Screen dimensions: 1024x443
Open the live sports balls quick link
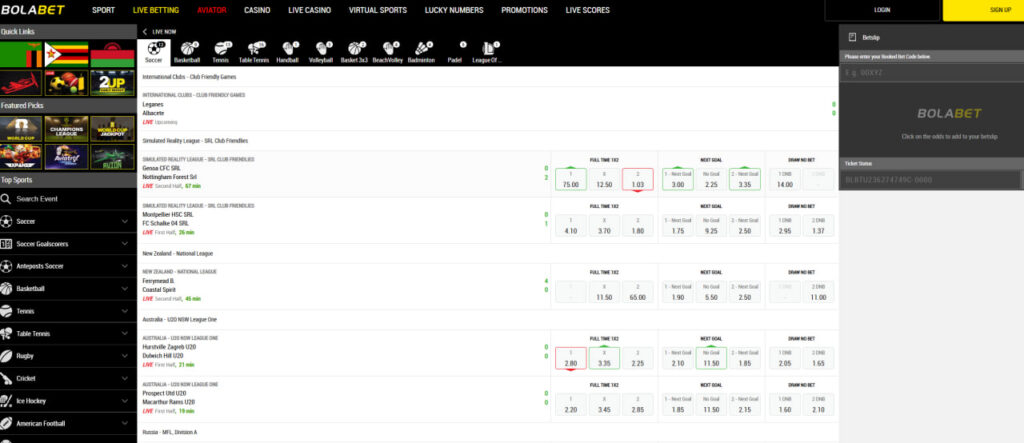click(66, 83)
